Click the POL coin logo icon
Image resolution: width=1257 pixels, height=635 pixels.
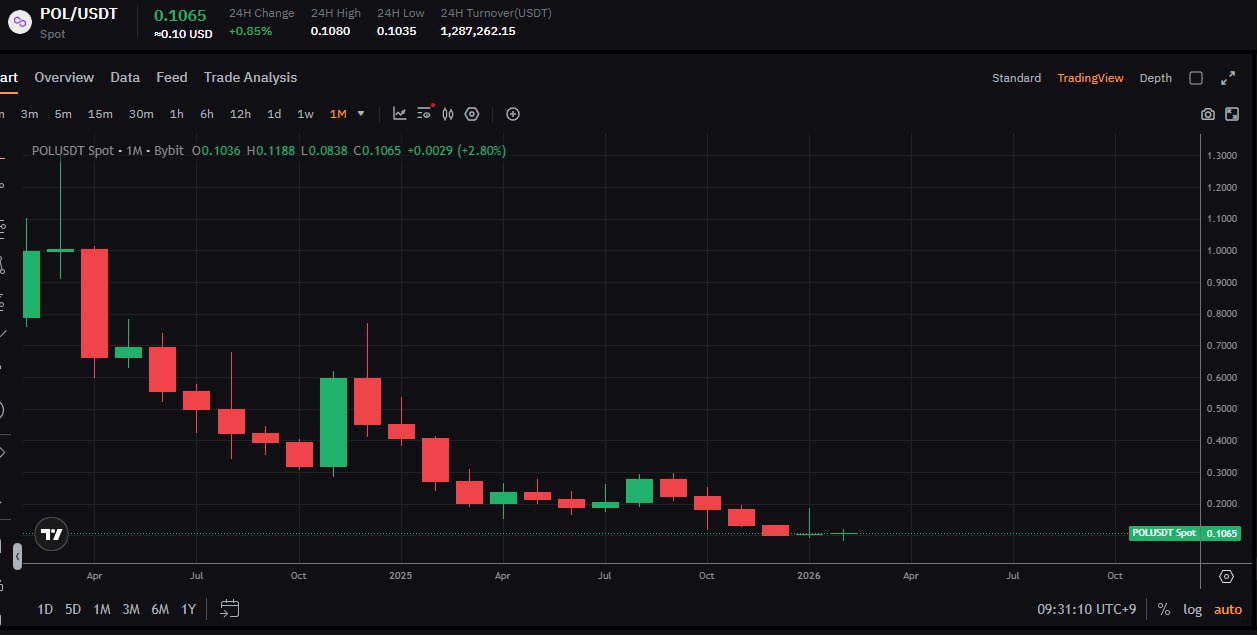(18, 21)
